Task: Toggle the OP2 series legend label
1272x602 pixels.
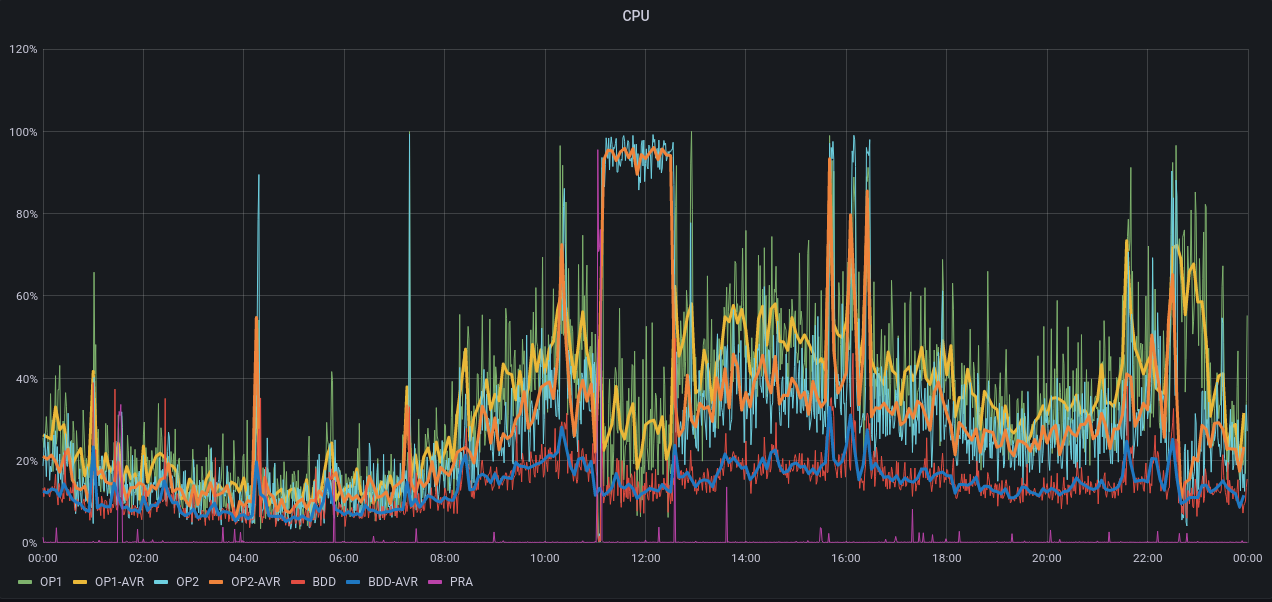Action: [187, 582]
